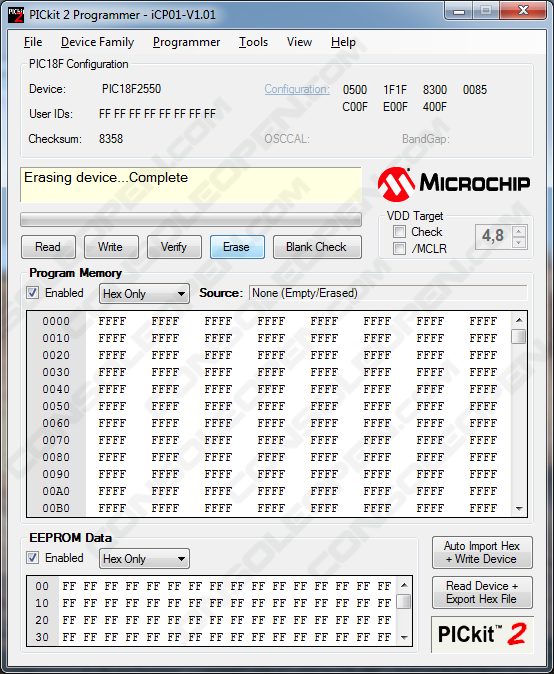Increase VDD voltage with up arrow
This screenshot has width=554, height=674.
[519, 231]
